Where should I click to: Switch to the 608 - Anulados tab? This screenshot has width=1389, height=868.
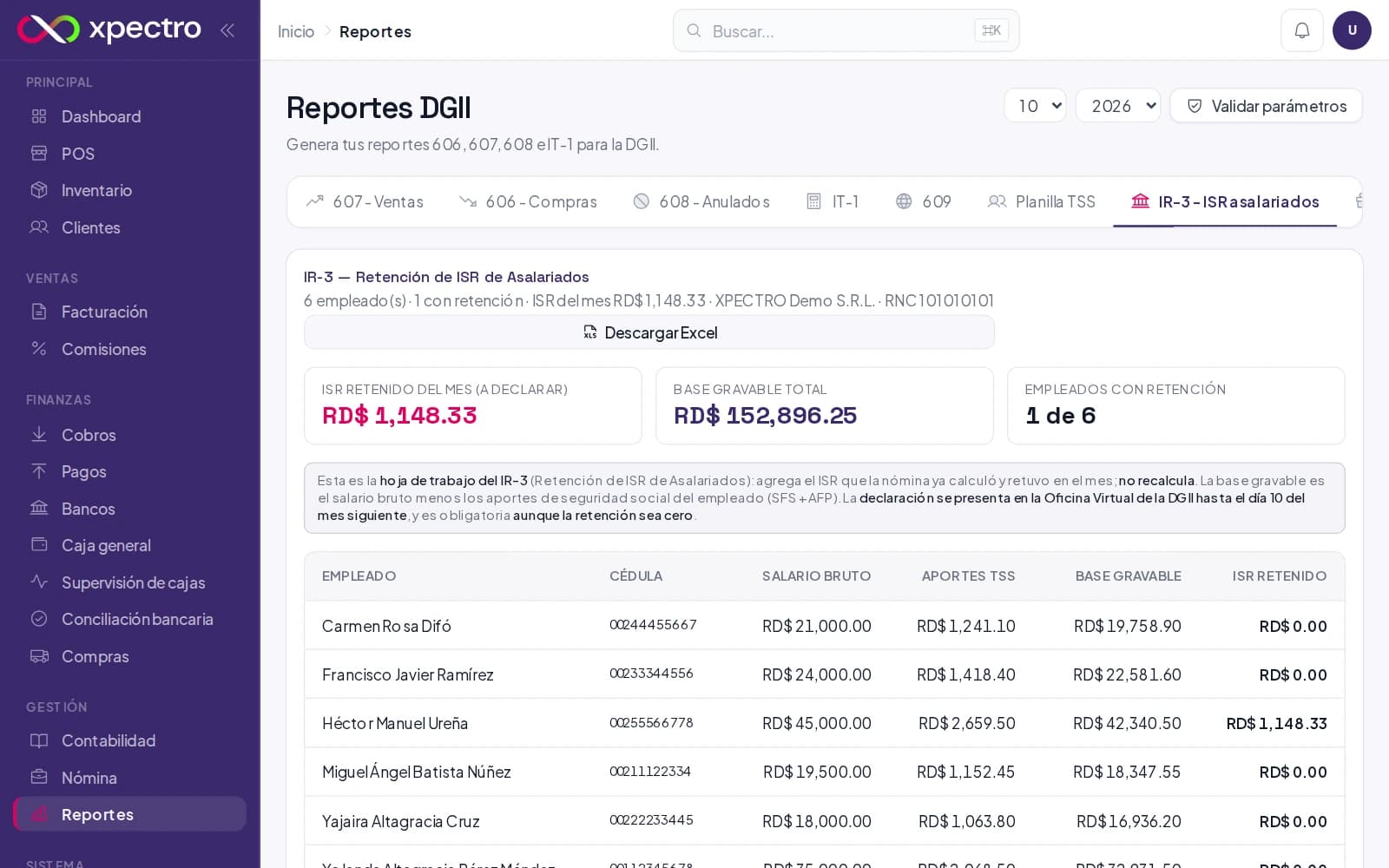[701, 201]
